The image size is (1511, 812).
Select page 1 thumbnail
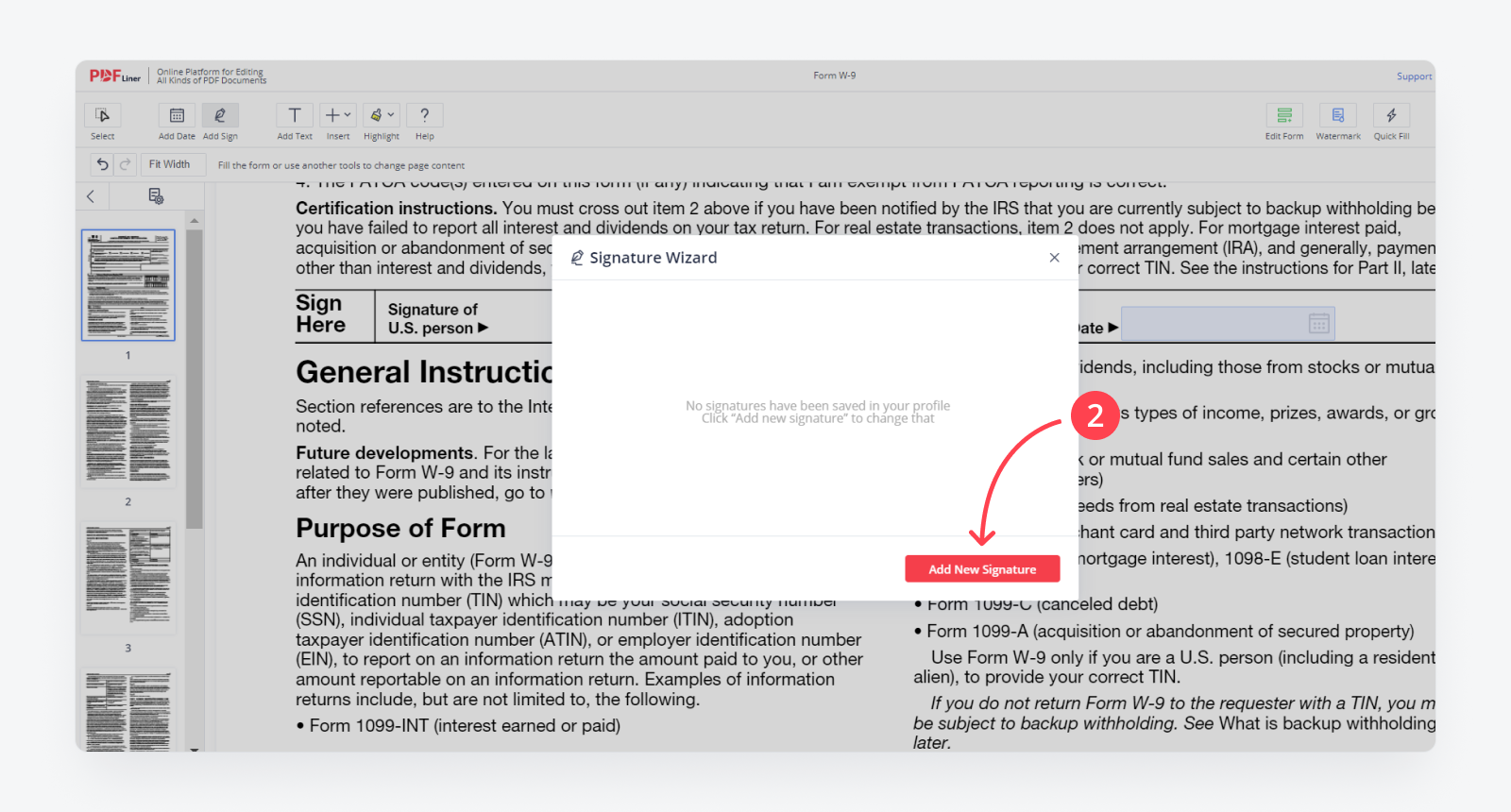(128, 285)
